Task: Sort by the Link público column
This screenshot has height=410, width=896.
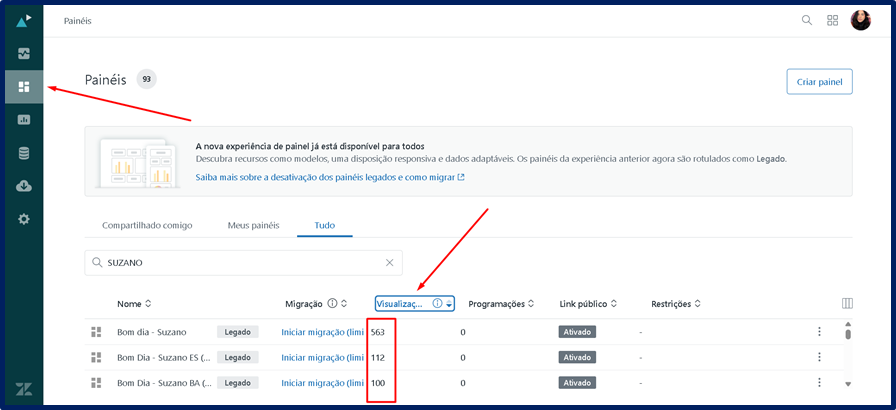Action: [x=588, y=304]
